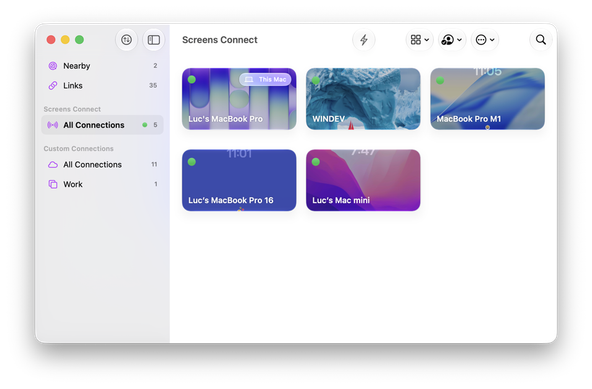The width and height of the screenshot is (592, 389).
Task: Click the Screens Connect window title
Action: (220, 40)
